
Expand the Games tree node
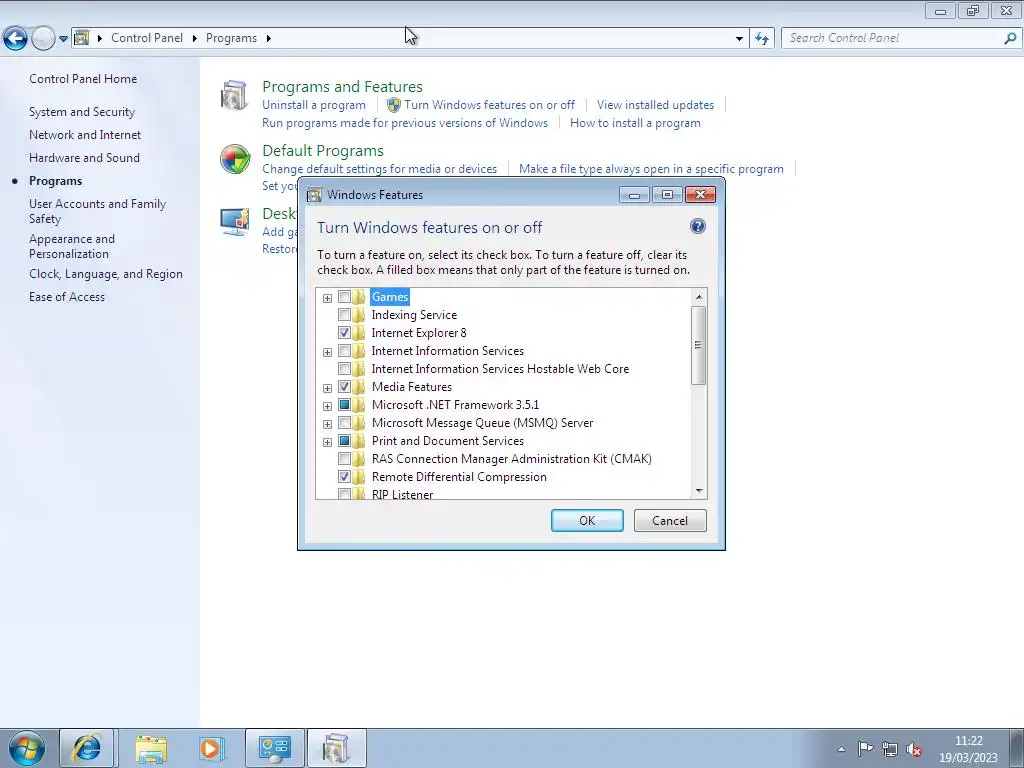pyautogui.click(x=327, y=298)
